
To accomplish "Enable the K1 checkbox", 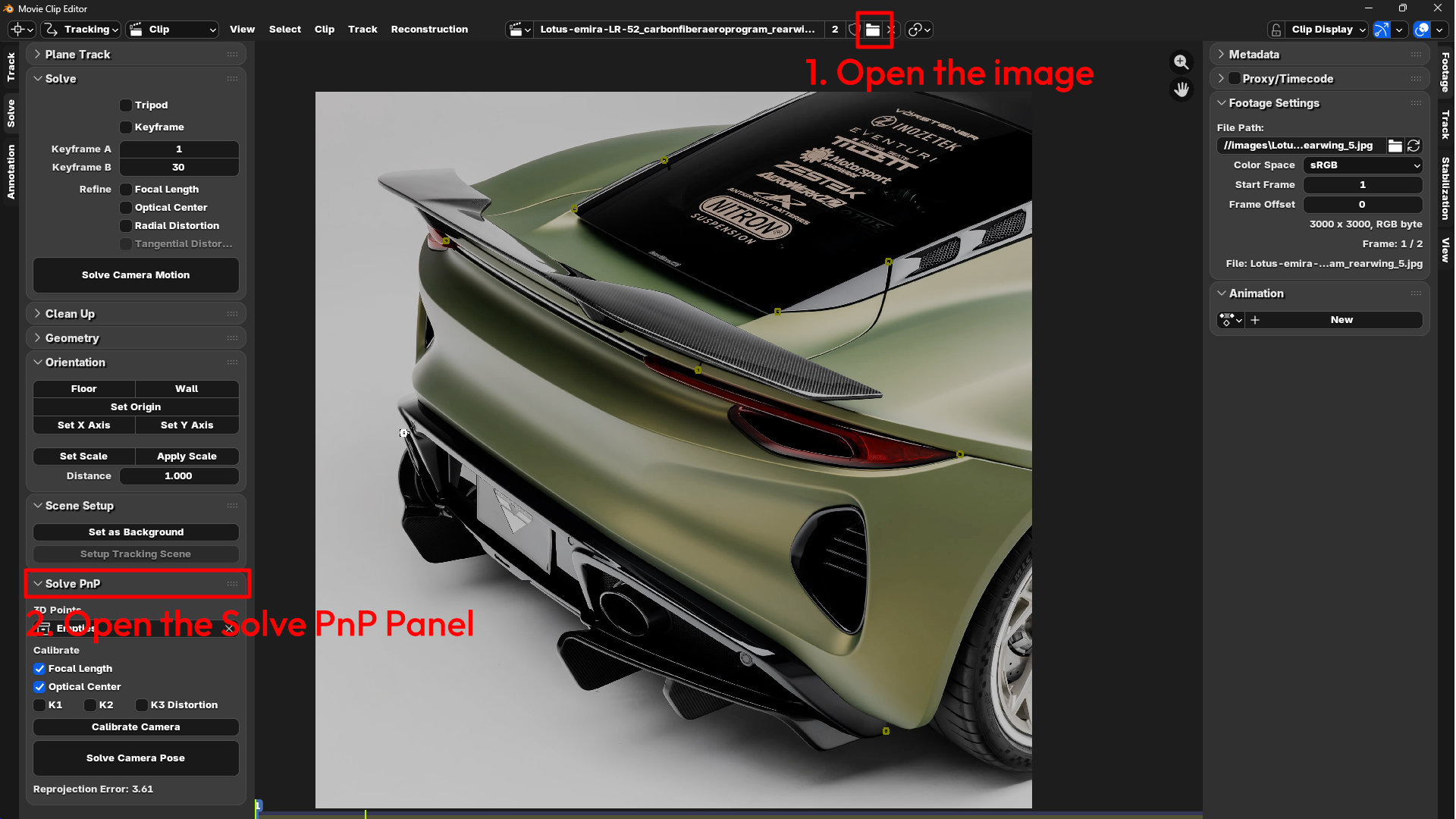I will [x=39, y=705].
